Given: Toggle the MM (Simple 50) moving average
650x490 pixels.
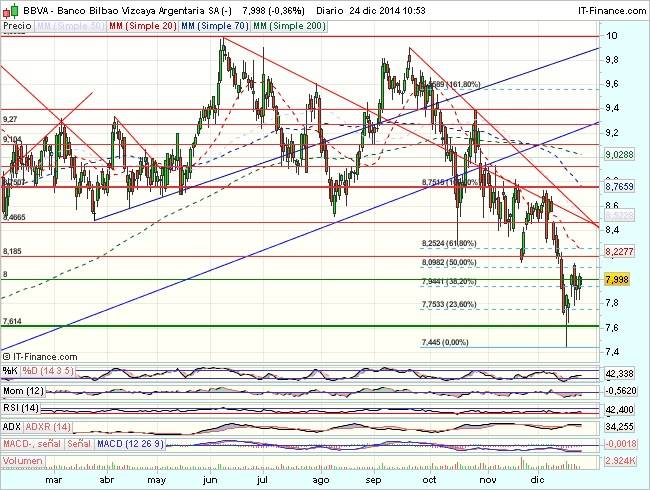Looking at the screenshot, I should click(70, 26).
